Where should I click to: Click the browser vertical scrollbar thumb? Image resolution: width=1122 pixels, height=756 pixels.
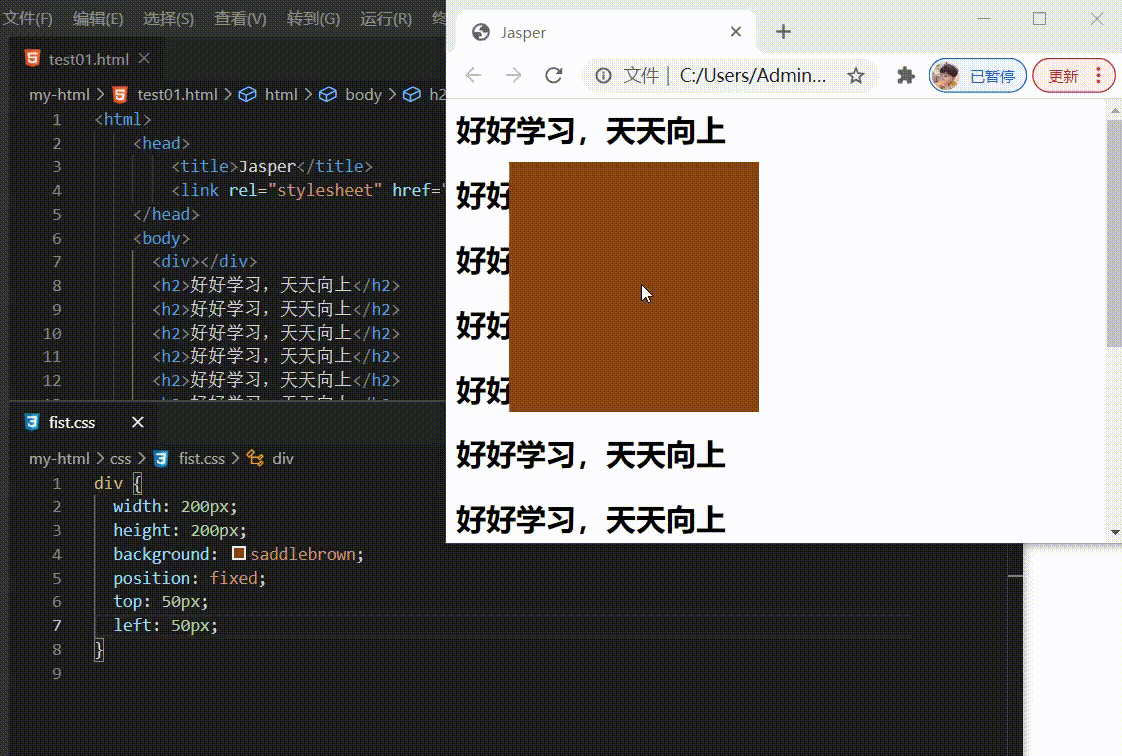click(1114, 233)
